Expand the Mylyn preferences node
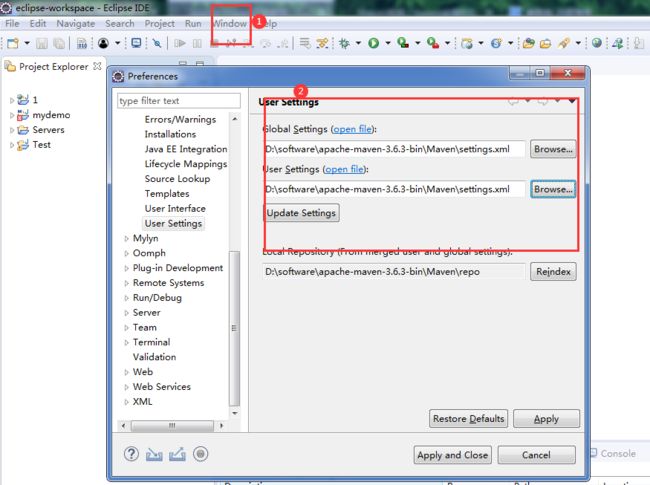650x485 pixels. pyautogui.click(x=126, y=238)
